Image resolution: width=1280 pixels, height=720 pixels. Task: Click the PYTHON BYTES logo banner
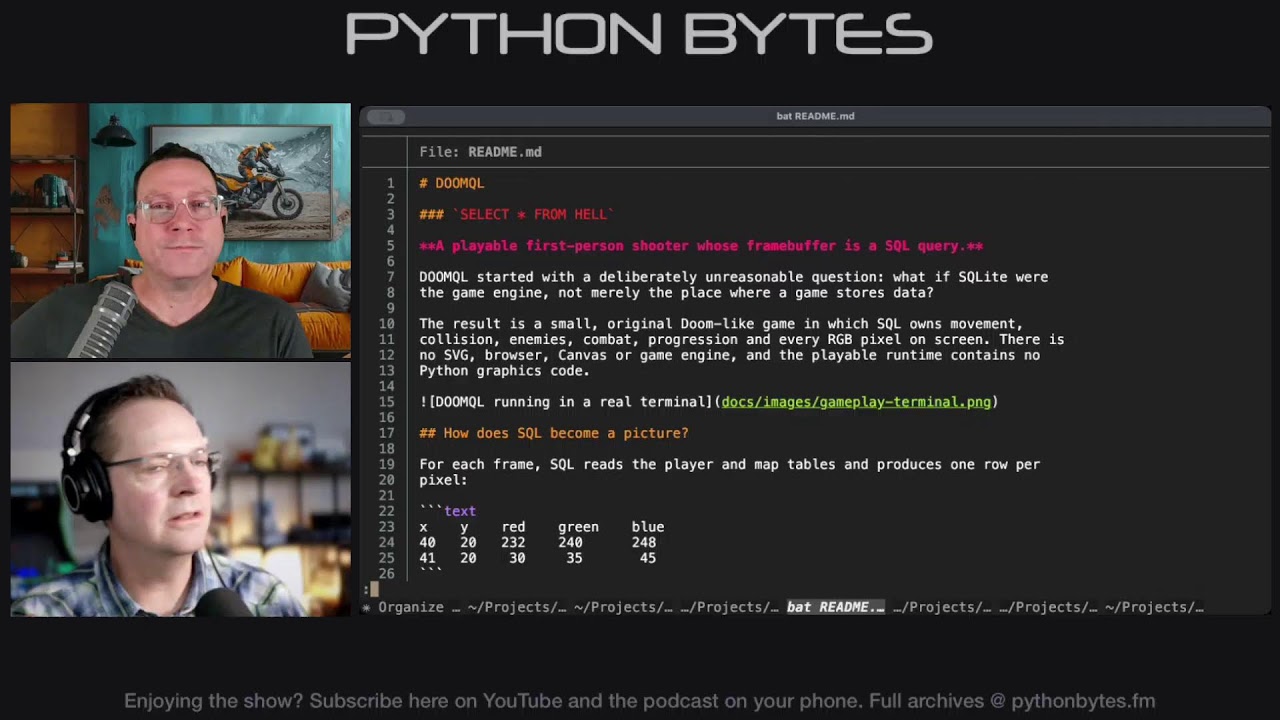coord(640,34)
